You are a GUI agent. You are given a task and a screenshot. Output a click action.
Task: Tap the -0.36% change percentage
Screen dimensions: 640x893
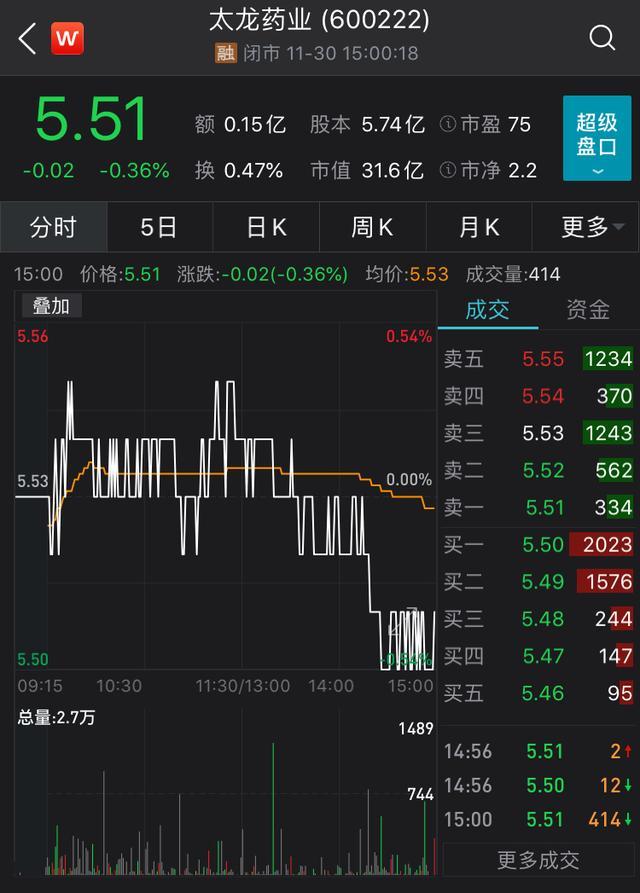pyautogui.click(x=135, y=171)
